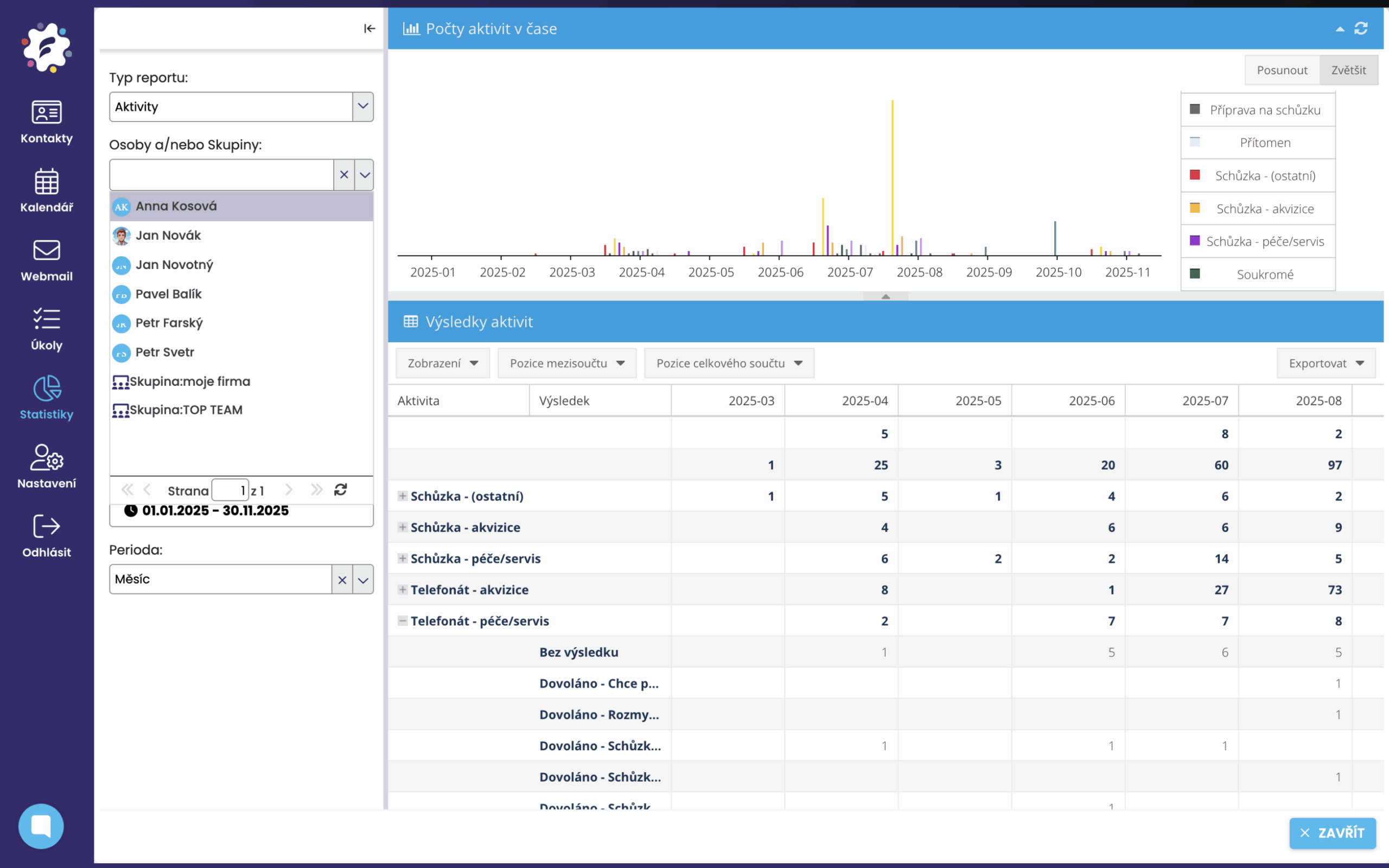
Task: Open the Zobrazení menu
Action: tap(443, 363)
